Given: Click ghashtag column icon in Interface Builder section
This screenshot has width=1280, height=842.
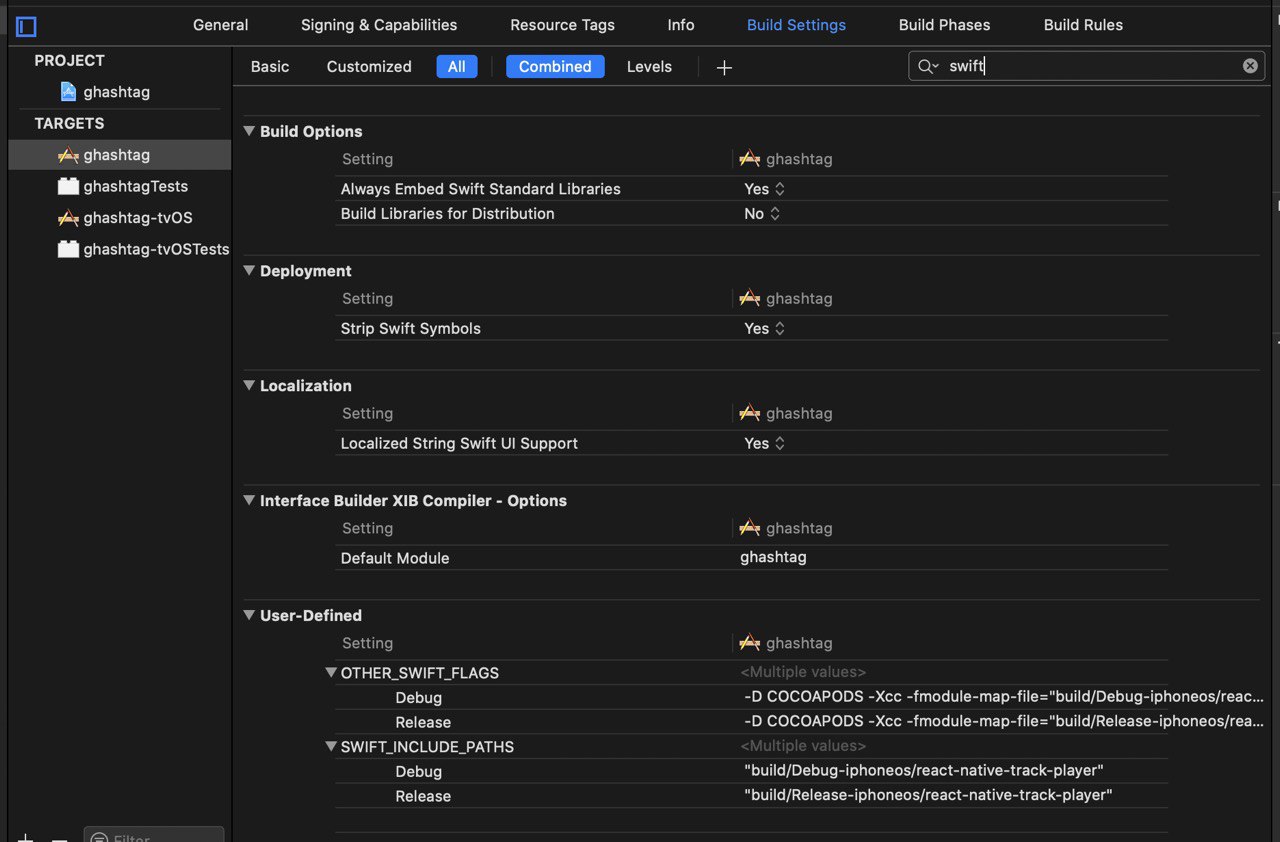Looking at the screenshot, I should tap(750, 528).
